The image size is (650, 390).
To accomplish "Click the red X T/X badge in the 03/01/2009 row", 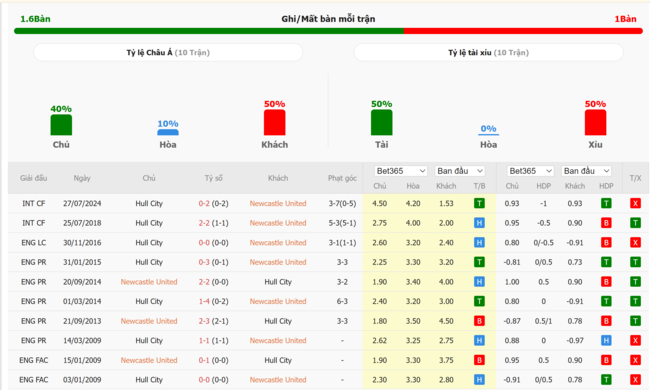I will [635, 380].
